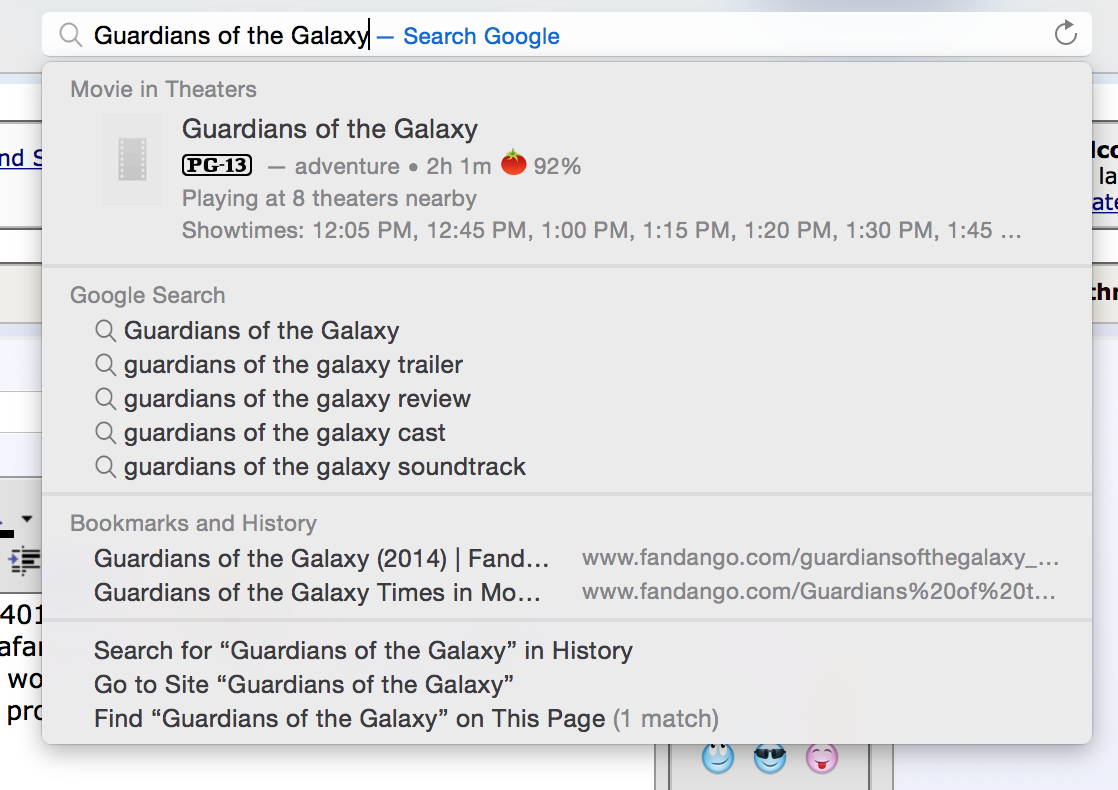This screenshot has width=1118, height=790.
Task: Click the smiling blue emoticon icon
Action: point(718,757)
